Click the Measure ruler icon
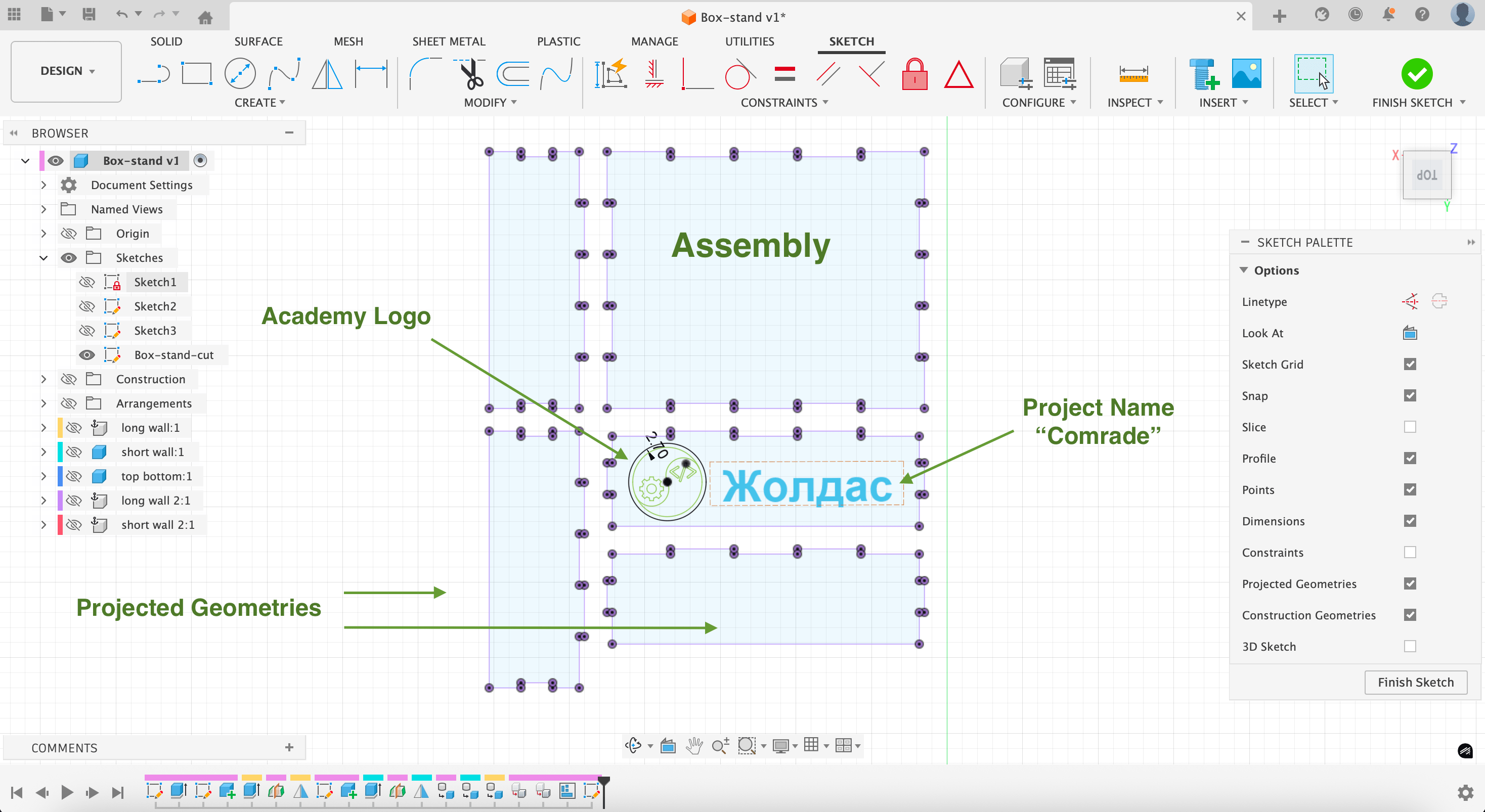This screenshot has height=812, width=1485. click(1133, 74)
